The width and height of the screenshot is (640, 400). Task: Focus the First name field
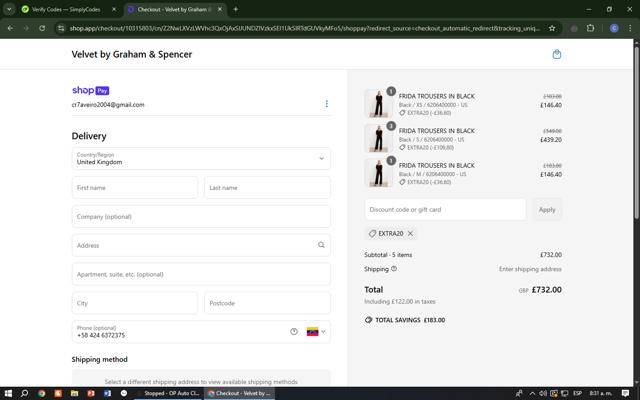(x=135, y=187)
